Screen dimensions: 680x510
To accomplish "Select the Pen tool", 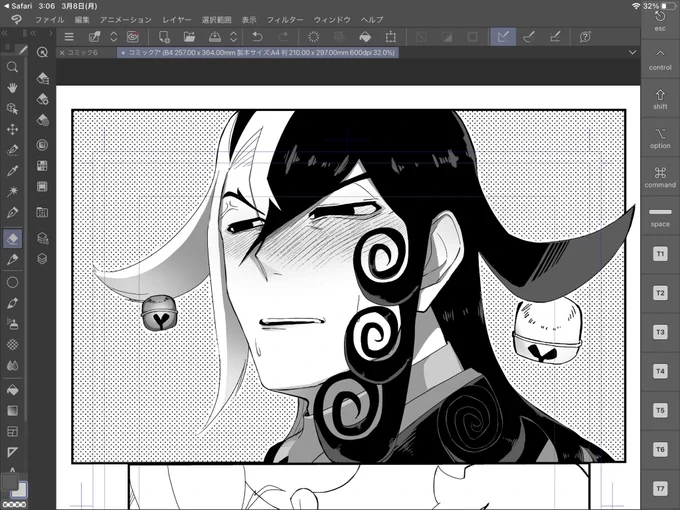I will 13,212.
